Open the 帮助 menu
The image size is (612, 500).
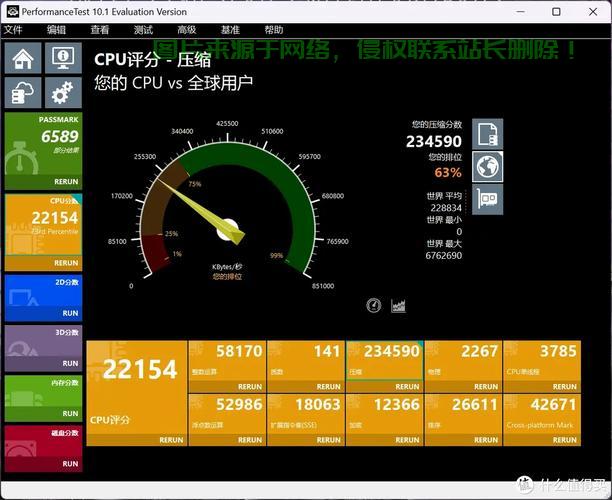[x=274, y=30]
